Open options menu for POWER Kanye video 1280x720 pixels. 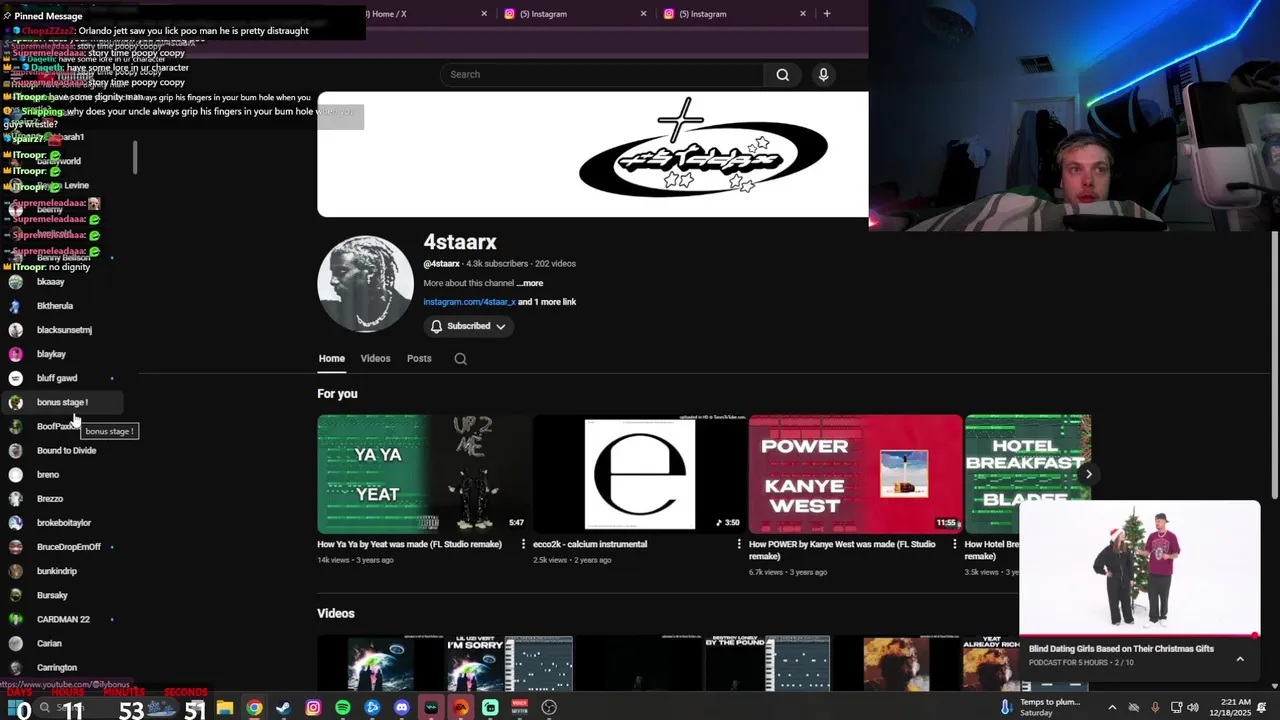pyautogui.click(x=954, y=544)
